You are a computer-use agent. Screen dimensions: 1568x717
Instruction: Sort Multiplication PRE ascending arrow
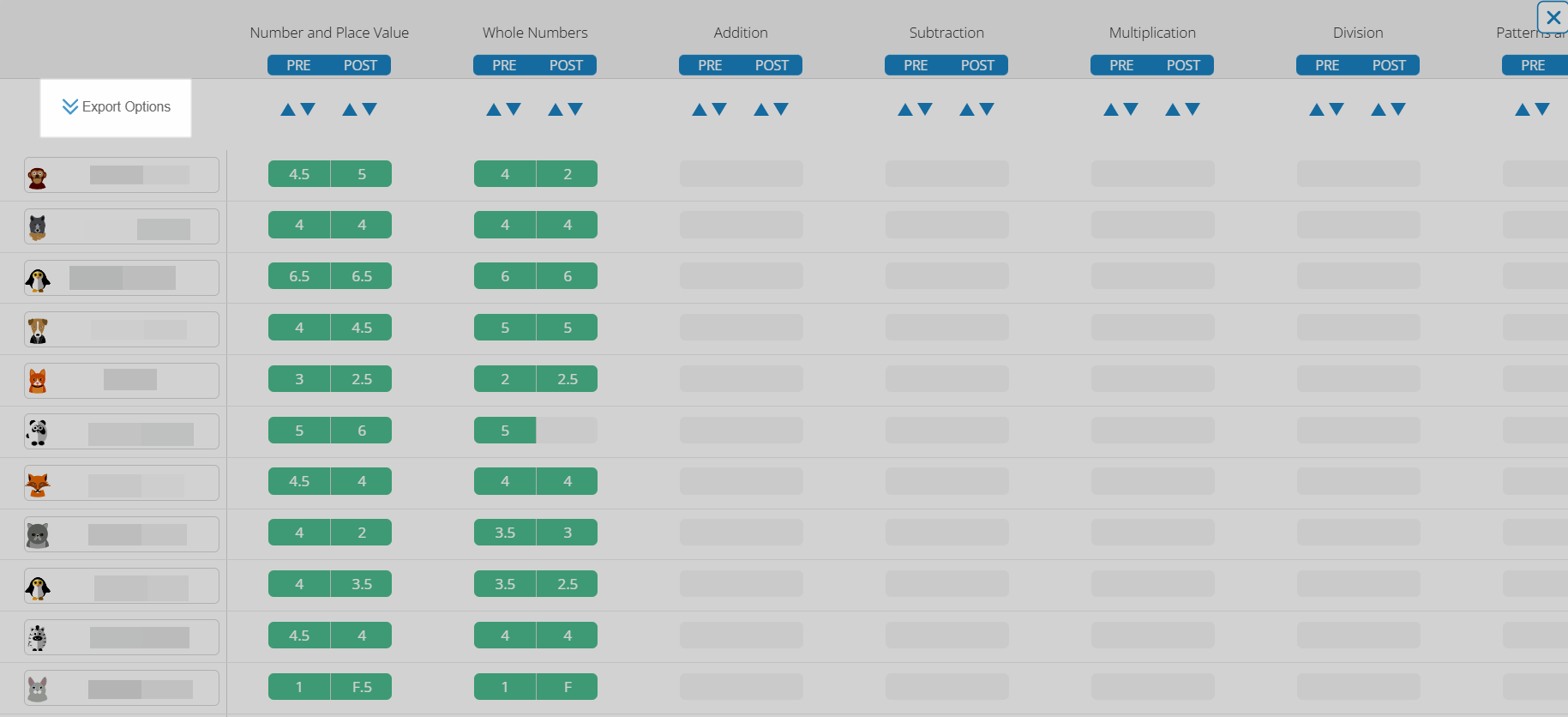(x=1111, y=109)
